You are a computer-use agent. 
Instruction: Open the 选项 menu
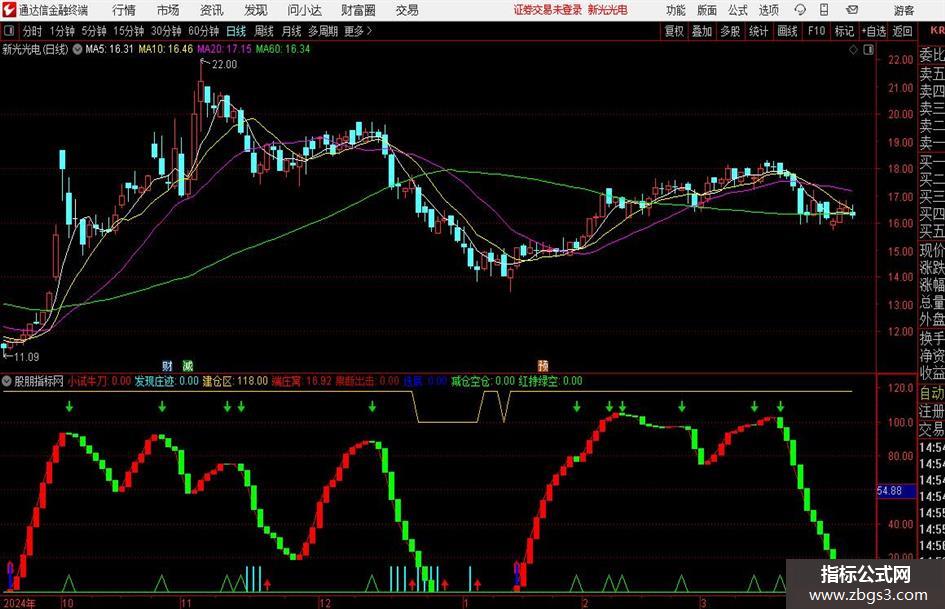point(768,10)
